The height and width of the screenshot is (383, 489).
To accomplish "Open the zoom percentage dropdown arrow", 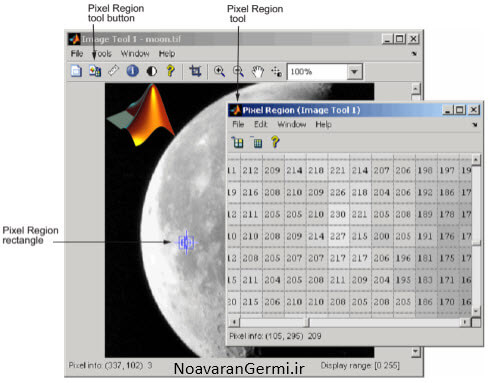I will click(354, 72).
